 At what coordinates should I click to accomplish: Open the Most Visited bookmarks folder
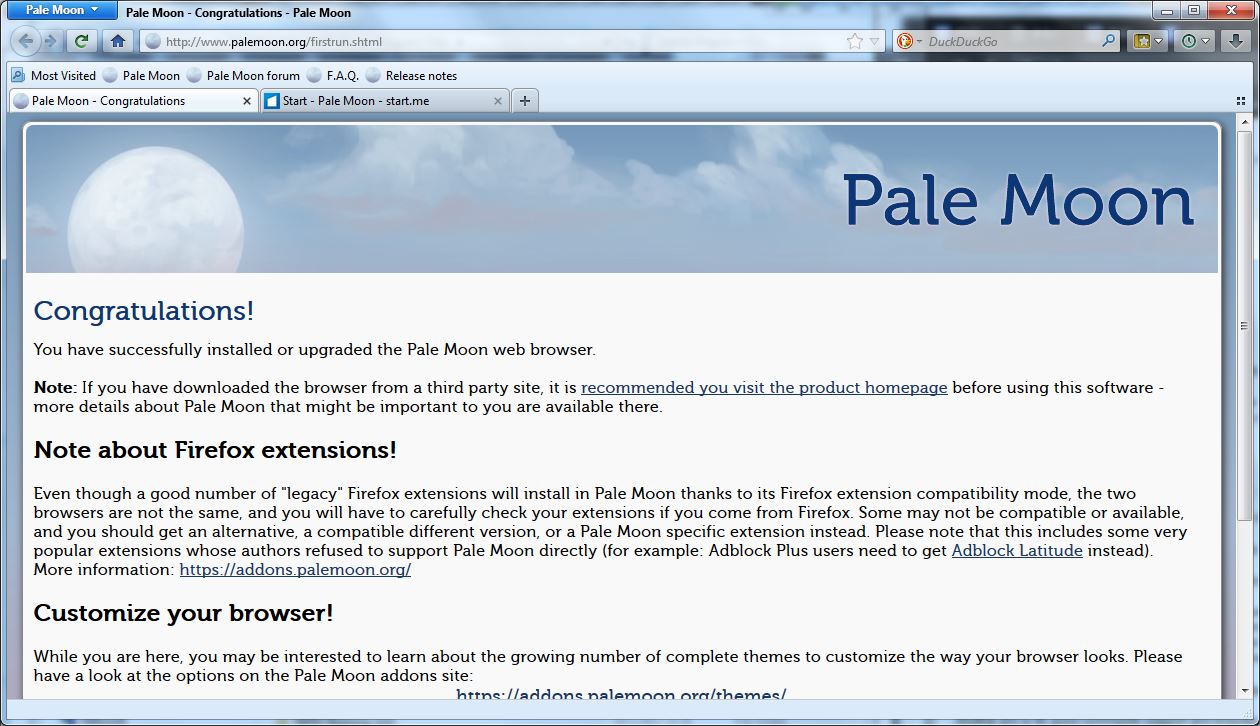point(54,76)
